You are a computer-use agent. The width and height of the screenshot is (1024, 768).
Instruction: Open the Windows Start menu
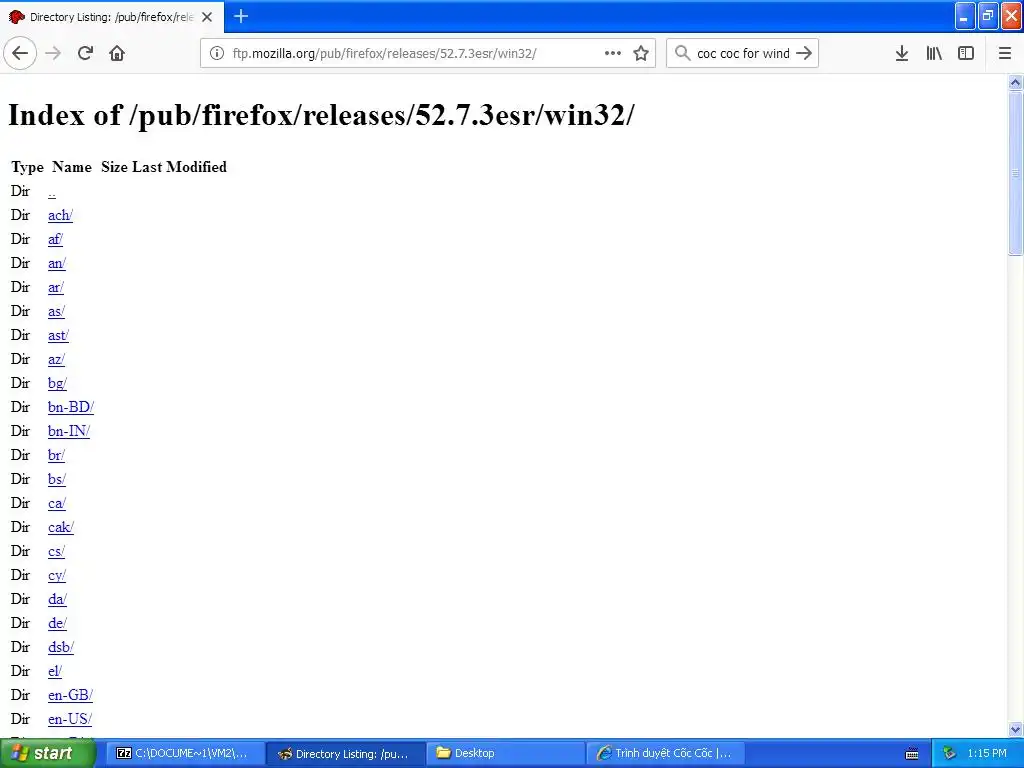click(48, 753)
